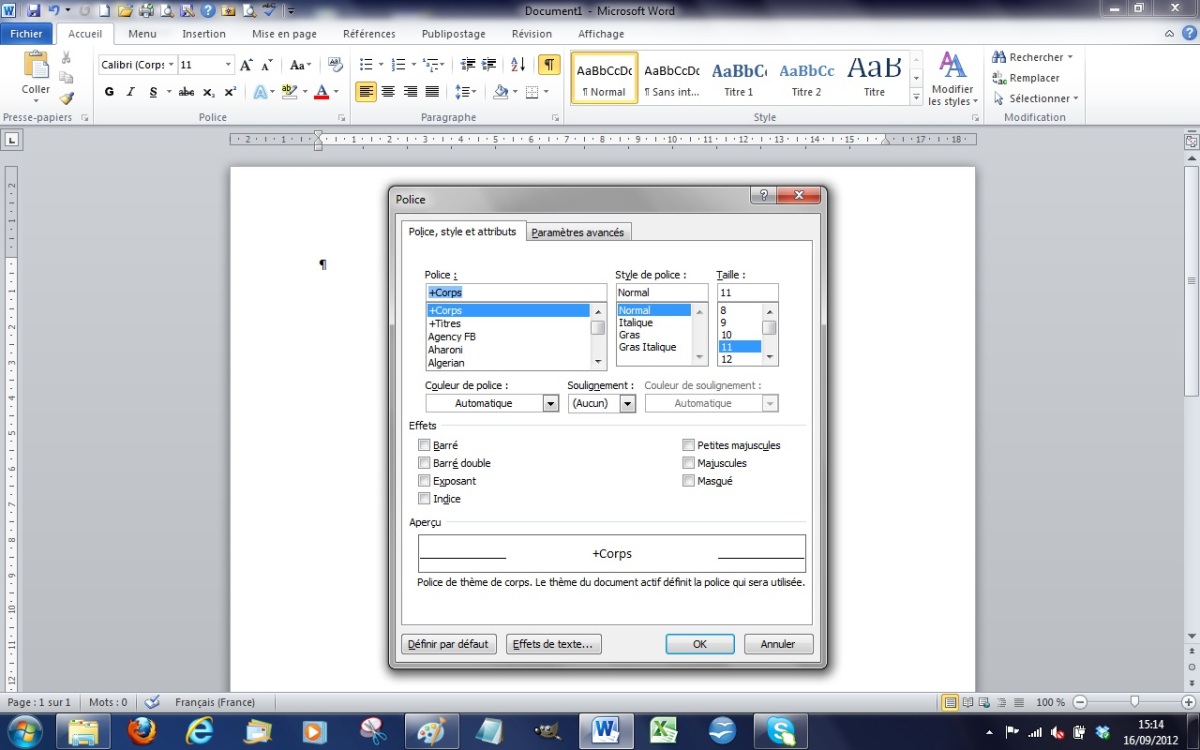Click spell-check icon in status bar
The height and width of the screenshot is (750, 1200).
(152, 702)
